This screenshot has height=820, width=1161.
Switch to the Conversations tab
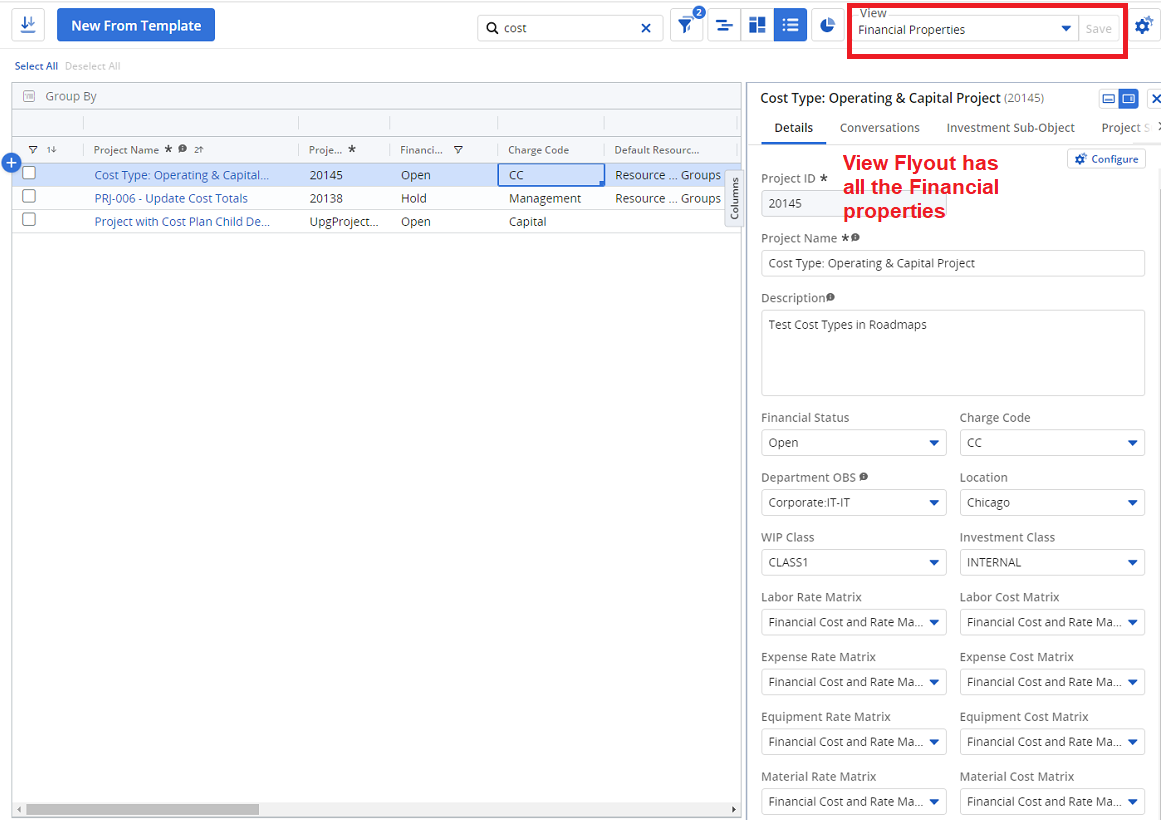(x=879, y=128)
